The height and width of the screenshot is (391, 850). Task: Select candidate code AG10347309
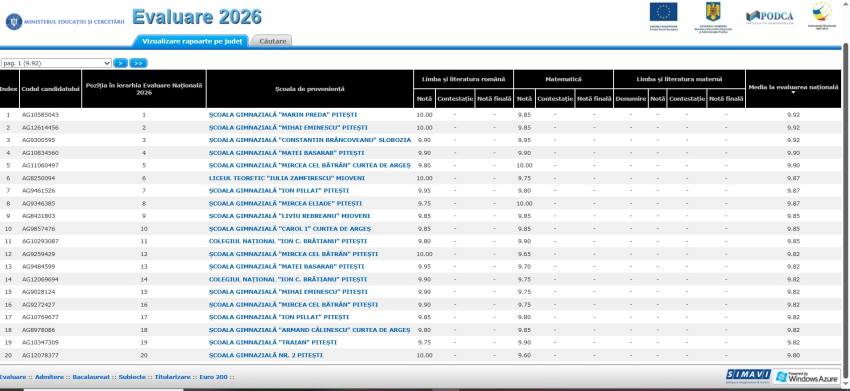pos(40,343)
